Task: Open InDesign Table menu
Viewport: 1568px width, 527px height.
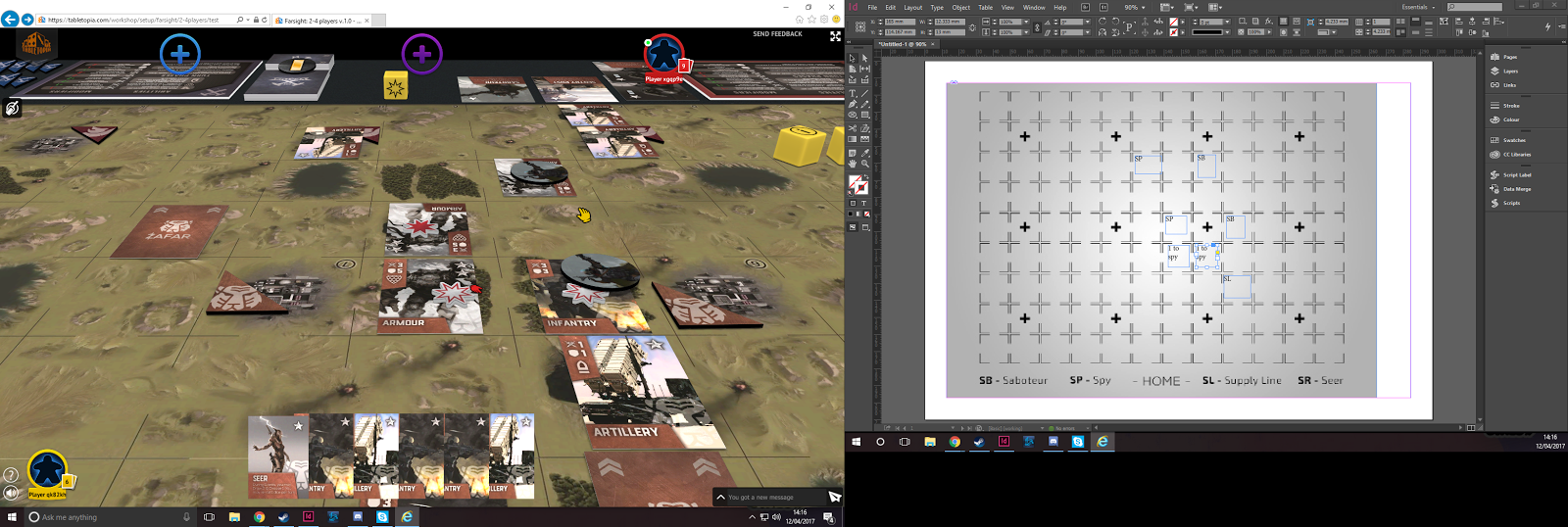Action: [985, 7]
